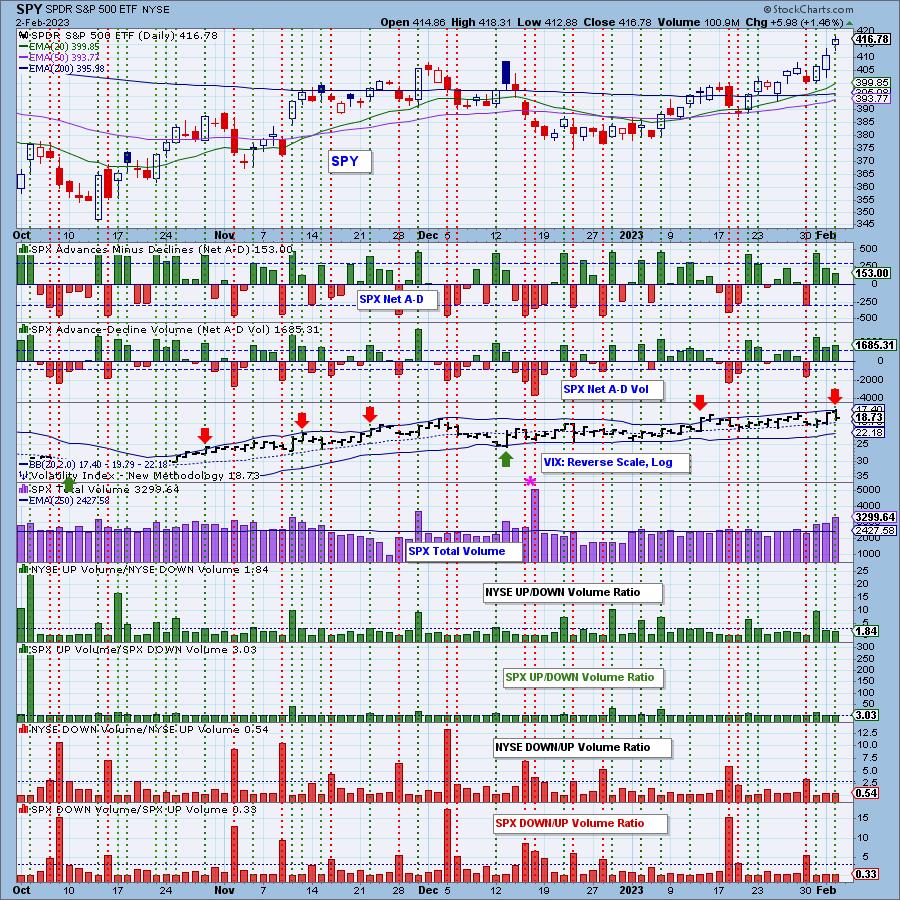
Task: Select the green up arrow below the December VIX low
Action: 505,459
